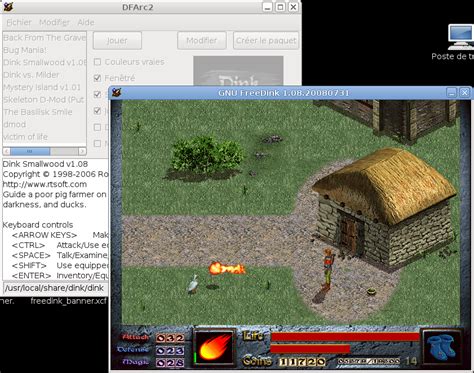
Task: Click the Defense value 023
Action: click(x=170, y=350)
